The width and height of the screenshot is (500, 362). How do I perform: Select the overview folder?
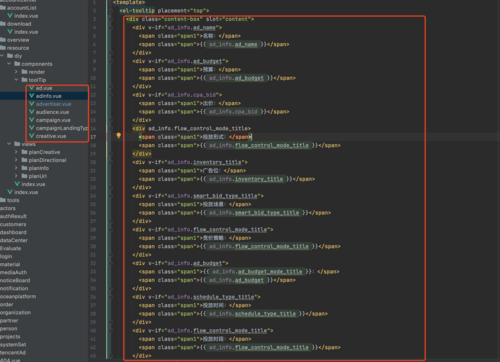[18, 40]
